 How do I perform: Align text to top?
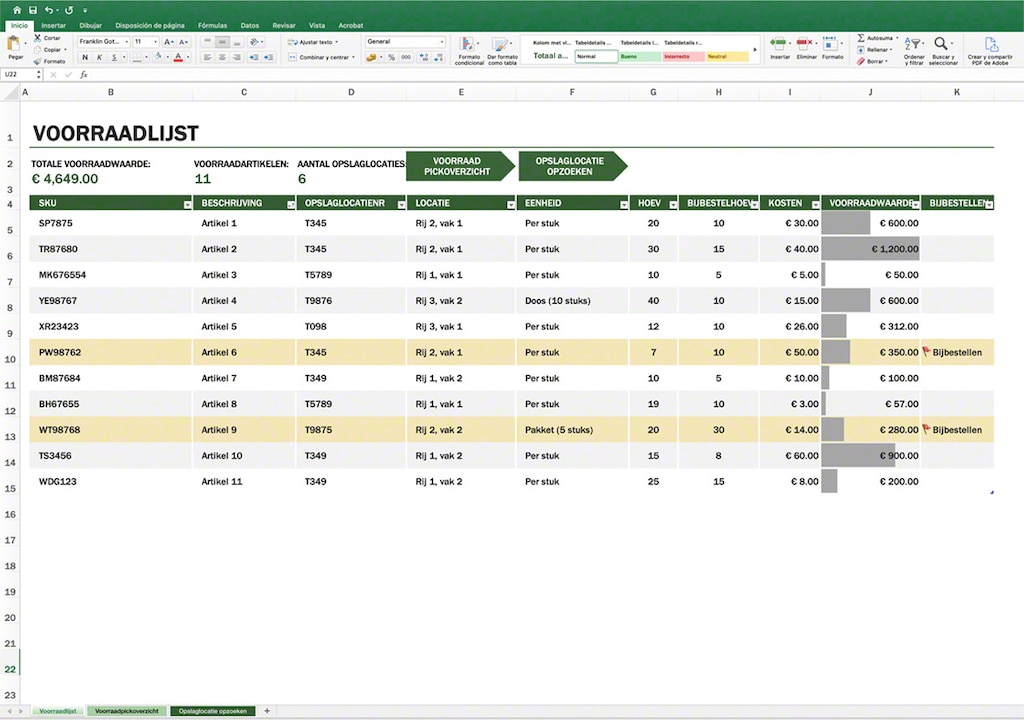pyautogui.click(x=207, y=42)
